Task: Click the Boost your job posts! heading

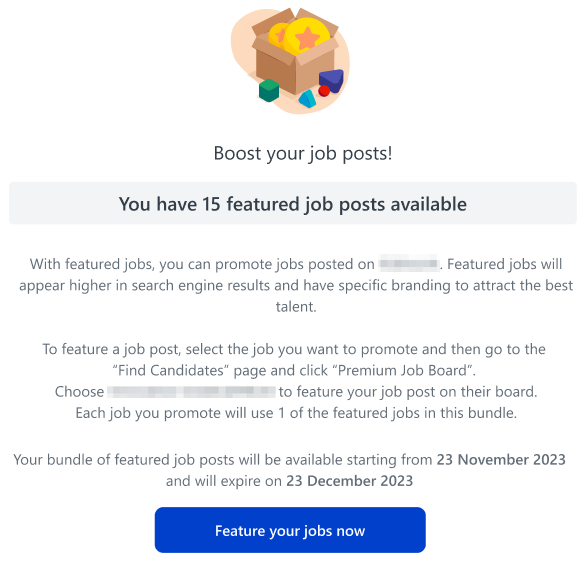Action: click(303, 153)
